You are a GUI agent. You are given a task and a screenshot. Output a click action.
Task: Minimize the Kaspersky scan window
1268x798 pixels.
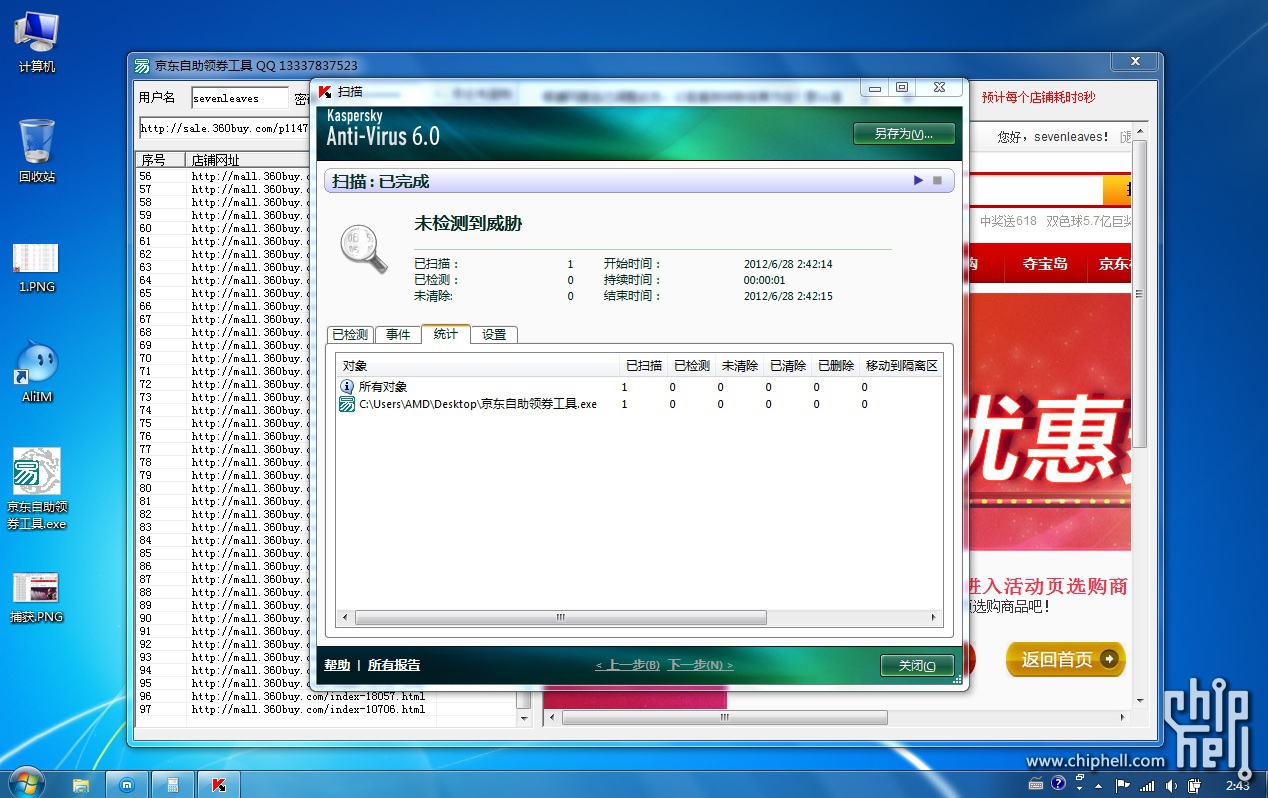(x=875, y=88)
